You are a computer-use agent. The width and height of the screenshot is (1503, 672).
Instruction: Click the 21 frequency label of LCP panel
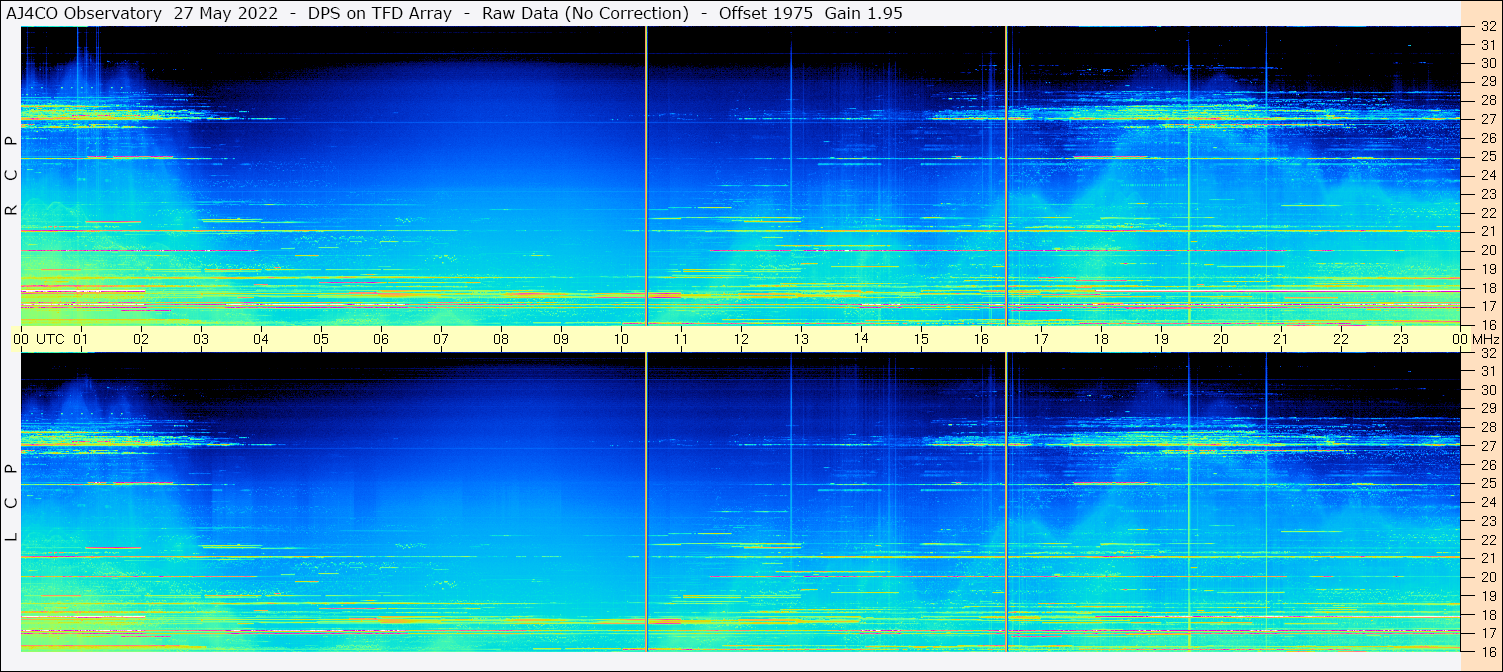(x=1487, y=558)
